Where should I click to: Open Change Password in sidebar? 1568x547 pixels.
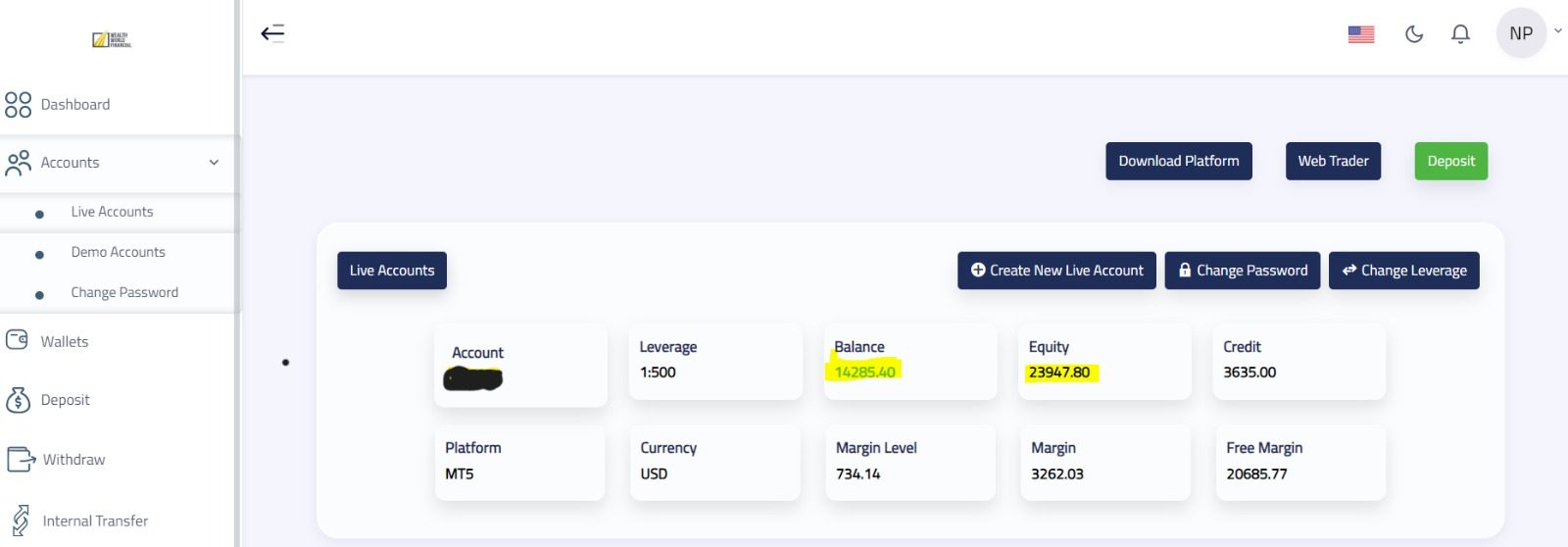[124, 292]
